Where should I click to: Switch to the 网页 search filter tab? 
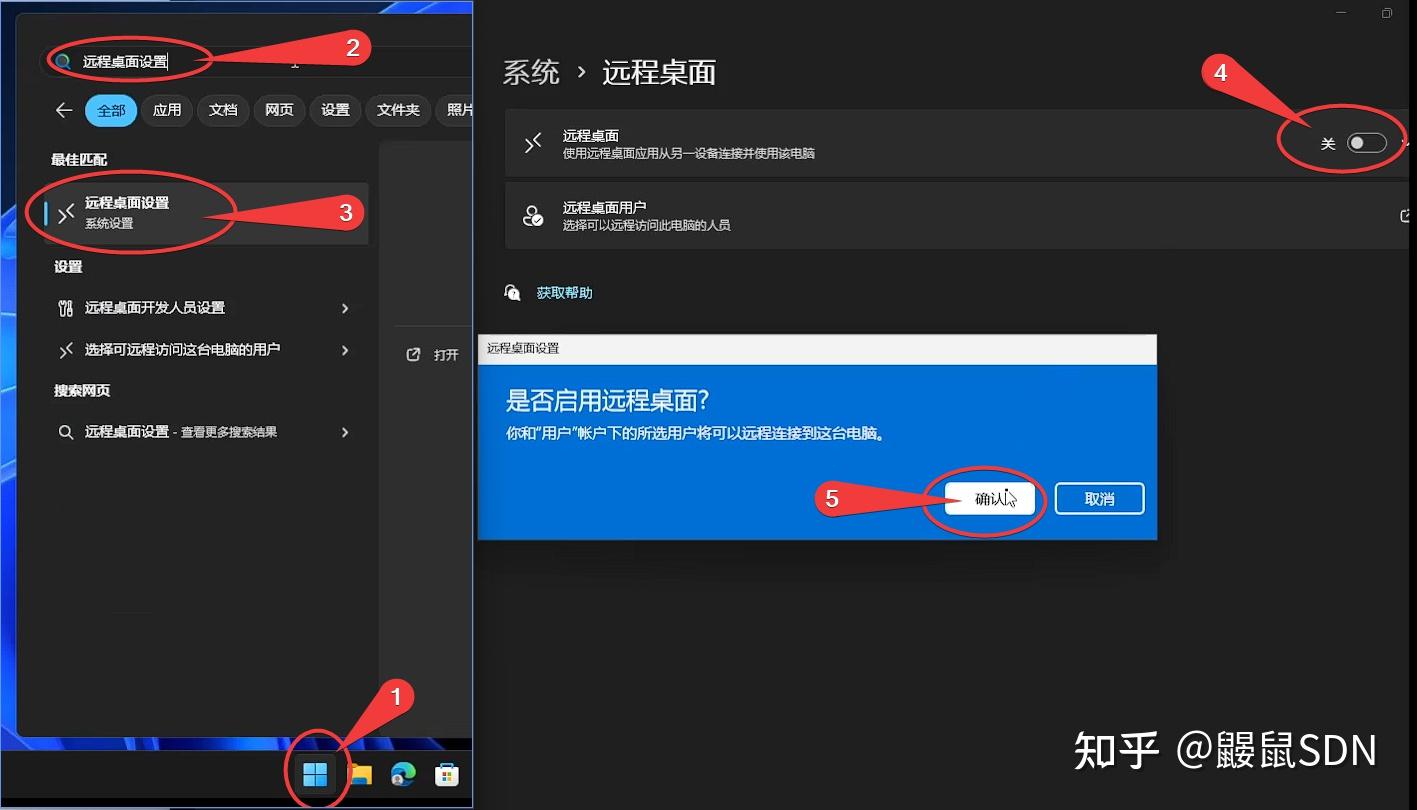pos(279,110)
